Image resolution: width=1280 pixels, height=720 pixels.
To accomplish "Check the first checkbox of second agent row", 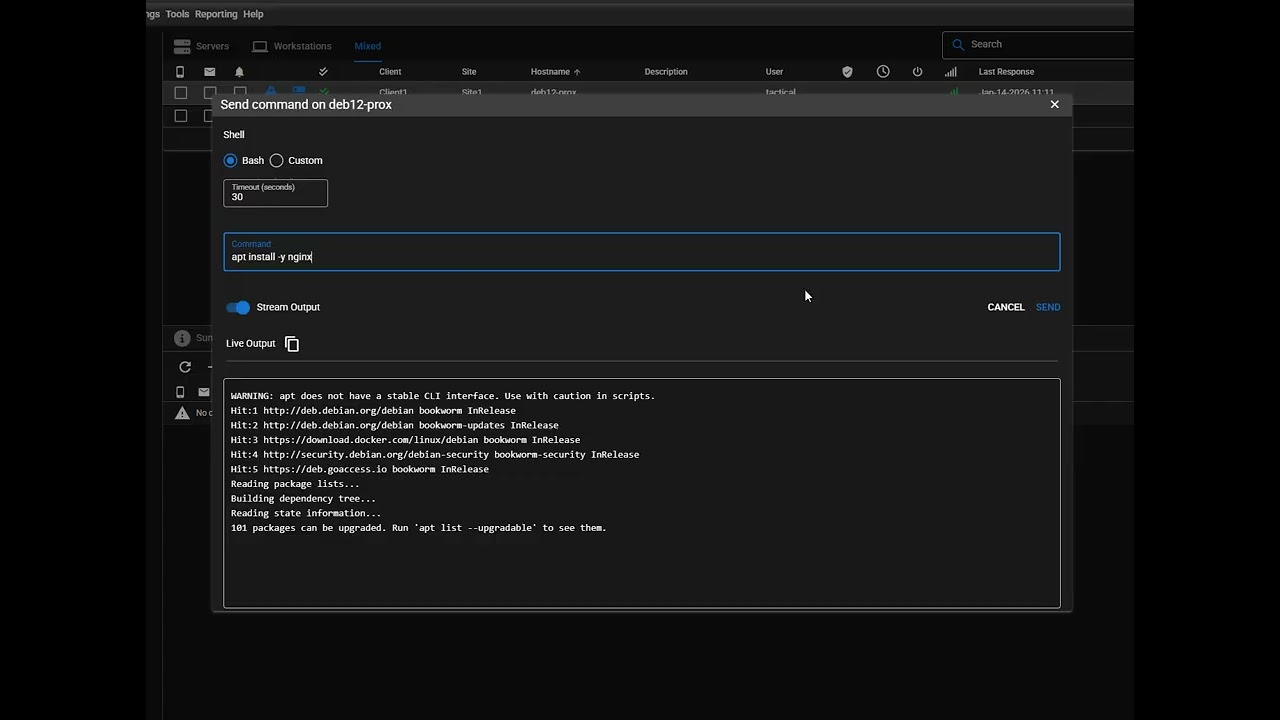I will pyautogui.click(x=180, y=116).
